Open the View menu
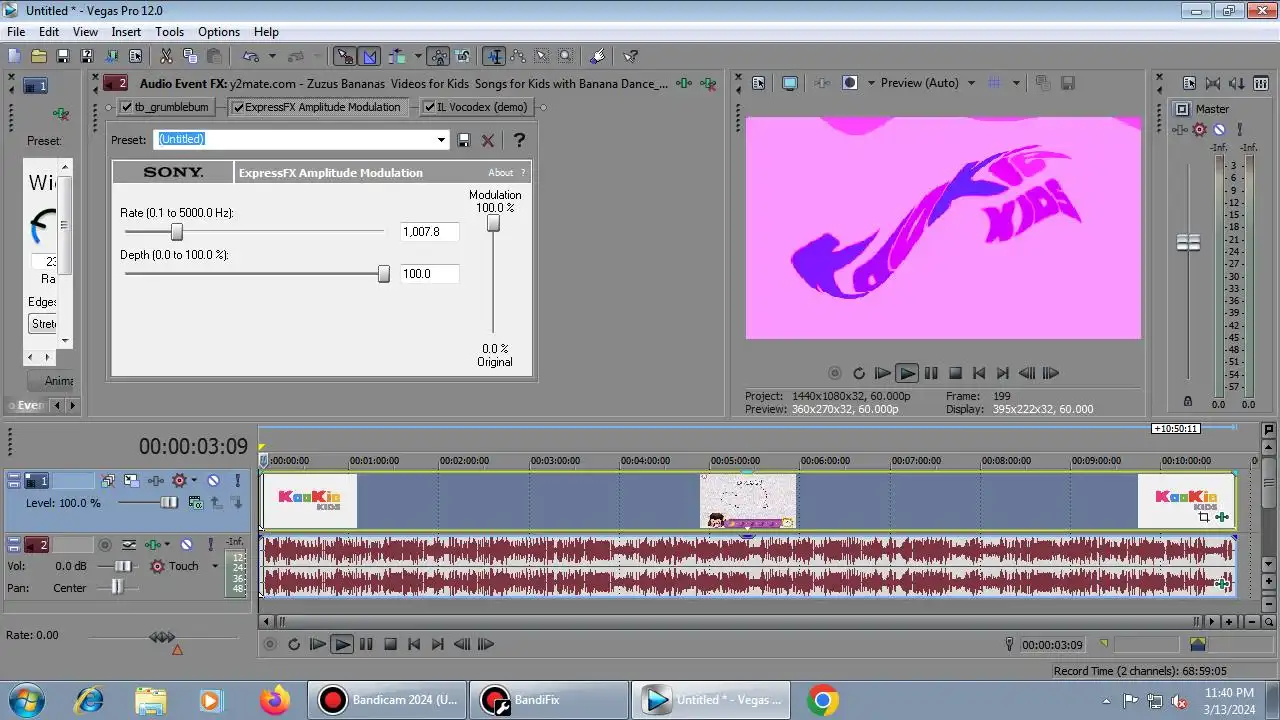The image size is (1280, 720). point(85,32)
